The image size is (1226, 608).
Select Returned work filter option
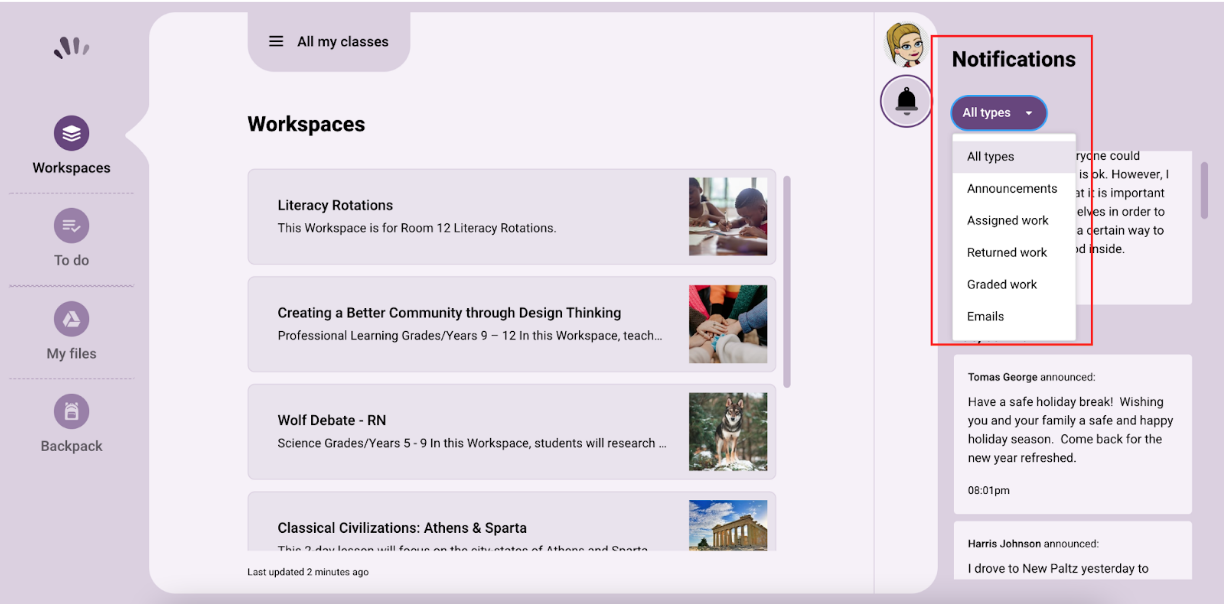1007,253
